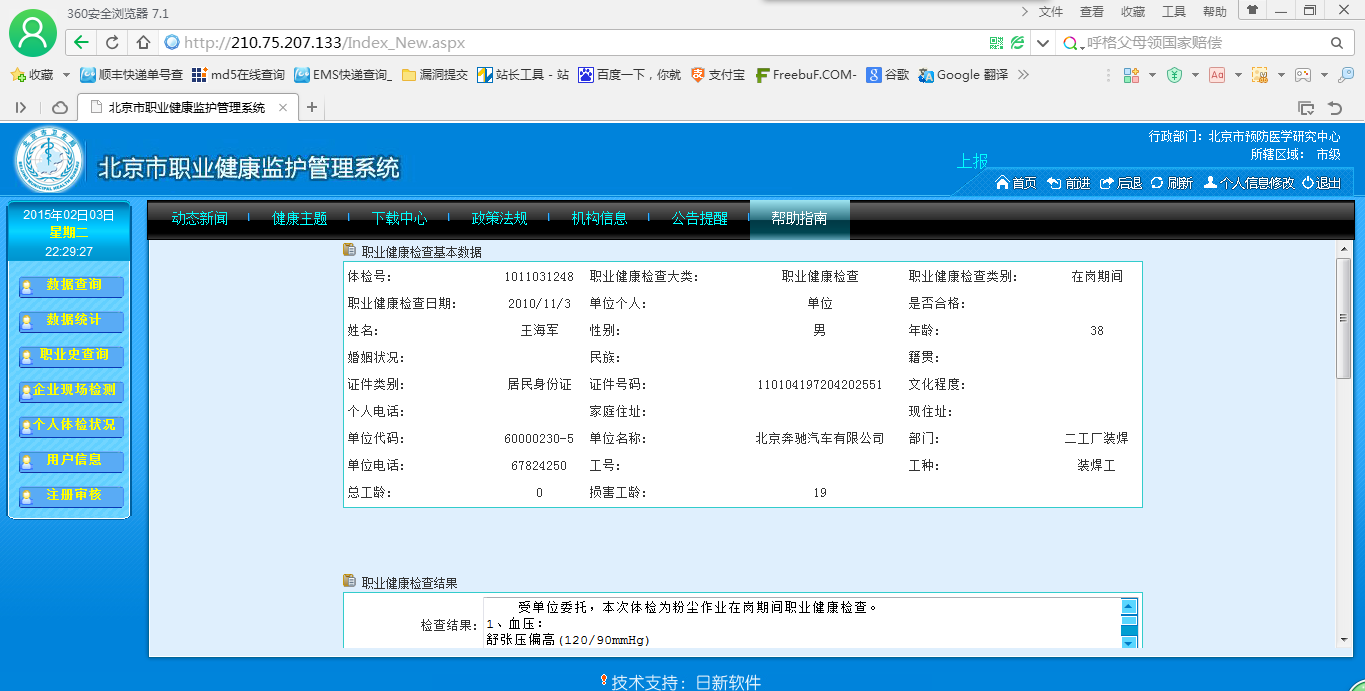This screenshot has width=1365, height=691.
Task: Click 后退 in the system header
Action: pyautogui.click(x=1121, y=183)
